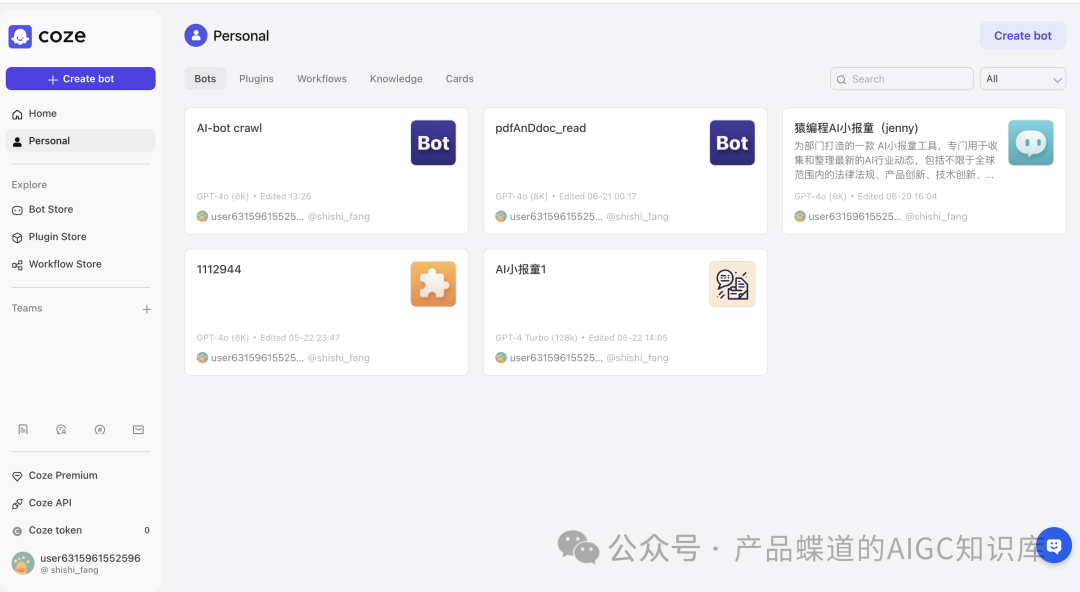The height and width of the screenshot is (592, 1080).
Task: Click the user avatar on AI小报童1 card
Action: [x=501, y=358]
